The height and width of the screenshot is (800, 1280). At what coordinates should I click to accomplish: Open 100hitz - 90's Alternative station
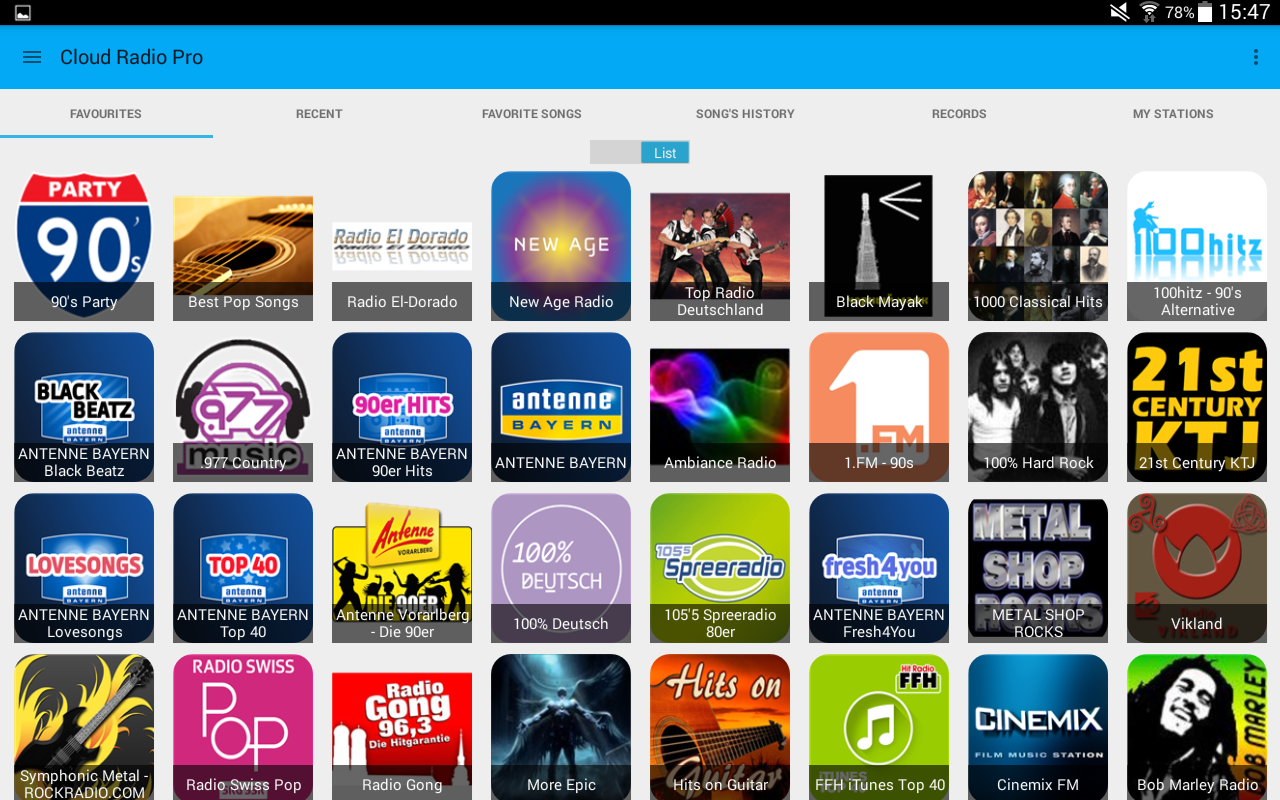(1197, 246)
